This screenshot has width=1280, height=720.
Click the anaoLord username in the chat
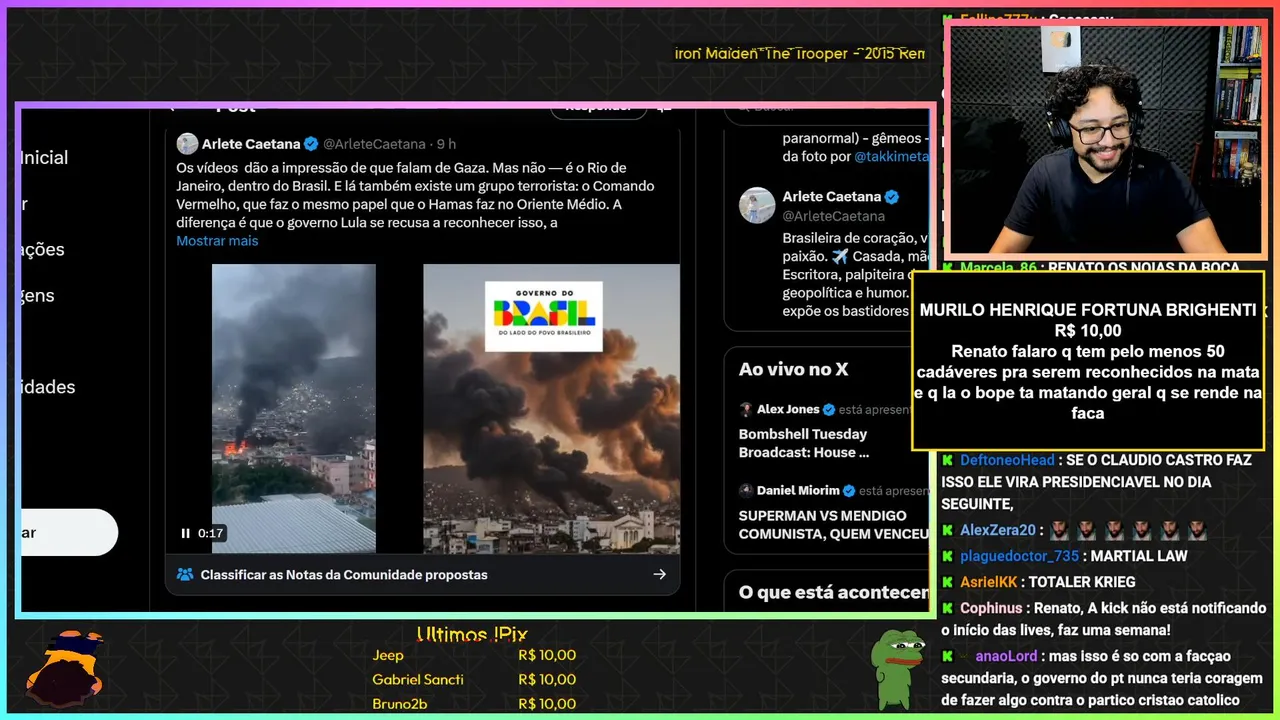point(1006,656)
